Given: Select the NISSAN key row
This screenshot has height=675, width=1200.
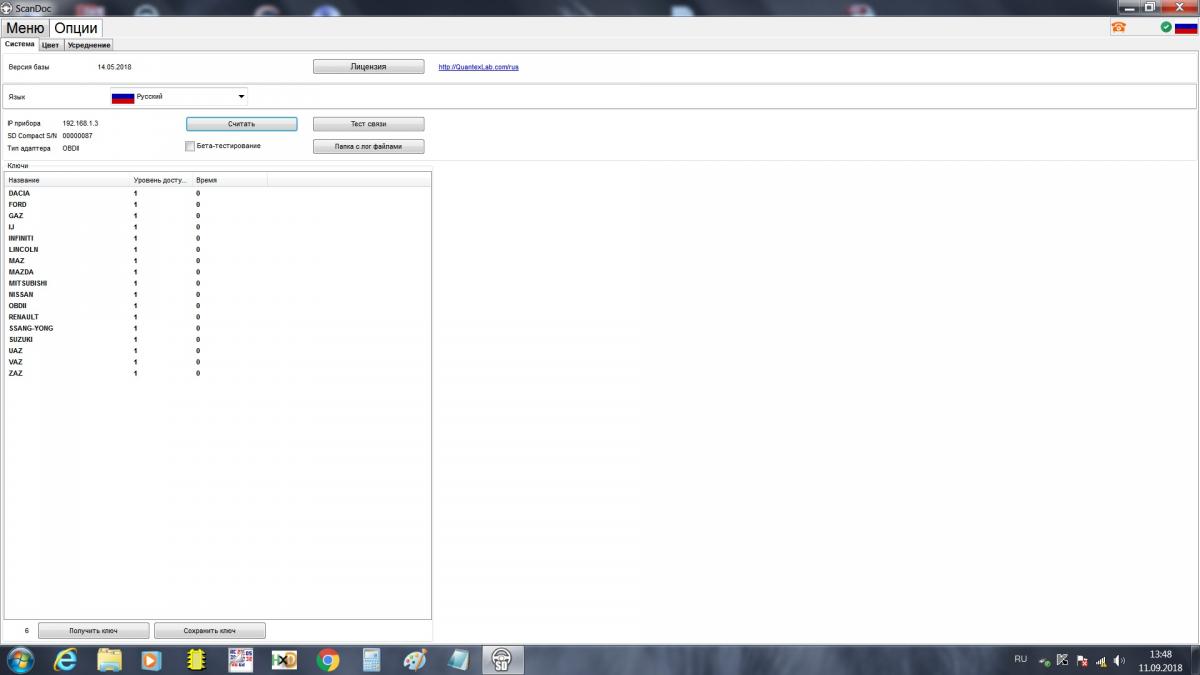Looking at the screenshot, I should (x=217, y=294).
